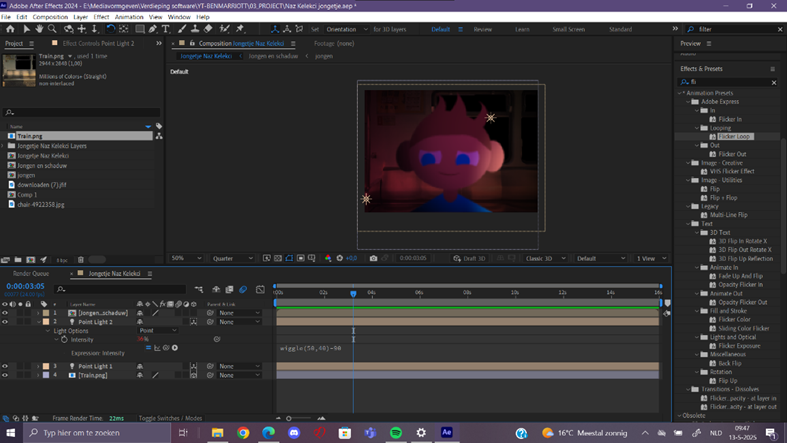The image size is (787, 443).
Task: Open the Classic 3D renderer dropdown
Action: (544, 258)
